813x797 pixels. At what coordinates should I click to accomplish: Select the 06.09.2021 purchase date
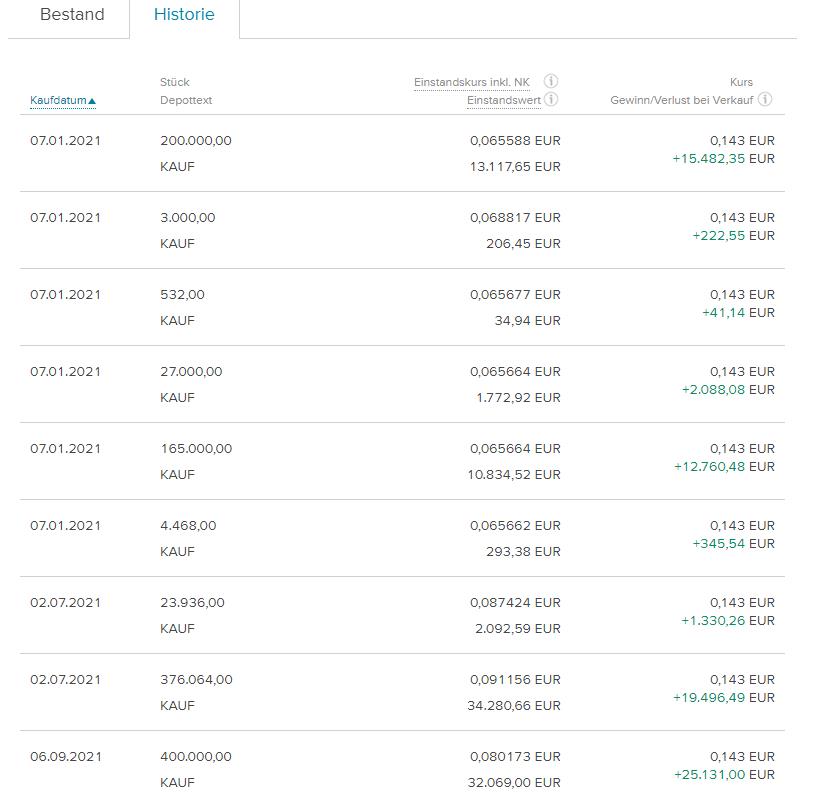coord(65,757)
